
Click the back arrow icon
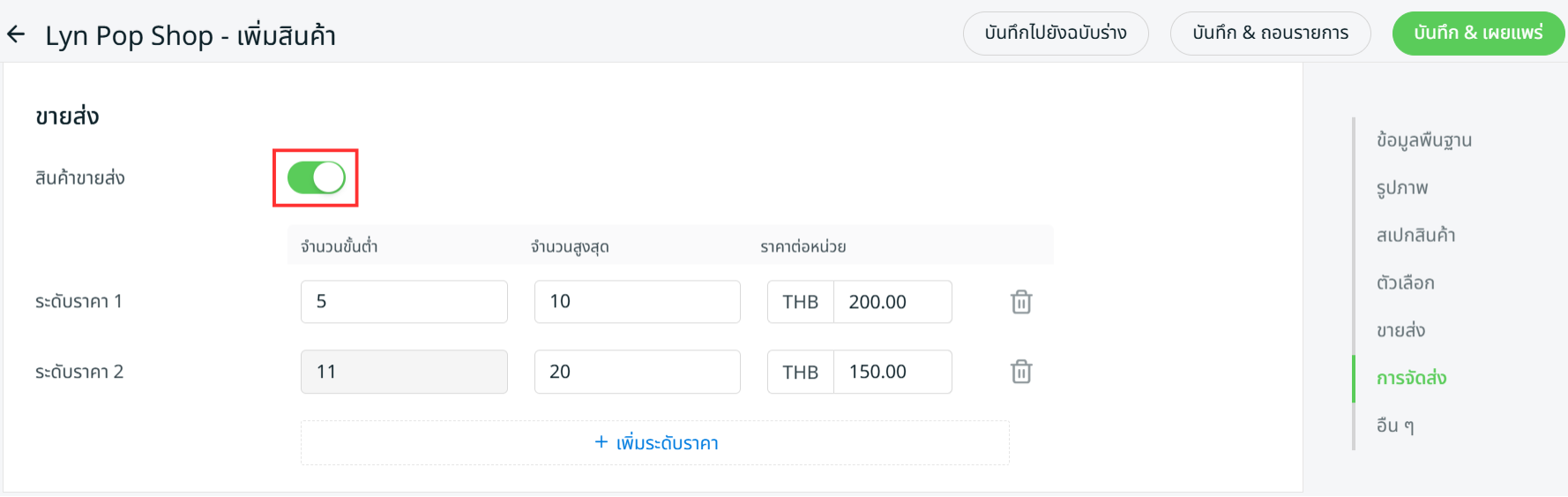[x=16, y=34]
